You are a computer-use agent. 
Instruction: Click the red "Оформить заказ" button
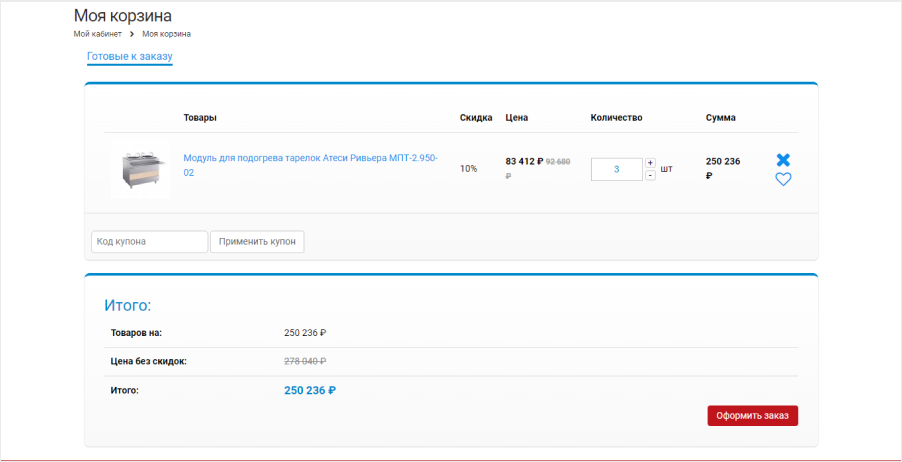click(752, 416)
